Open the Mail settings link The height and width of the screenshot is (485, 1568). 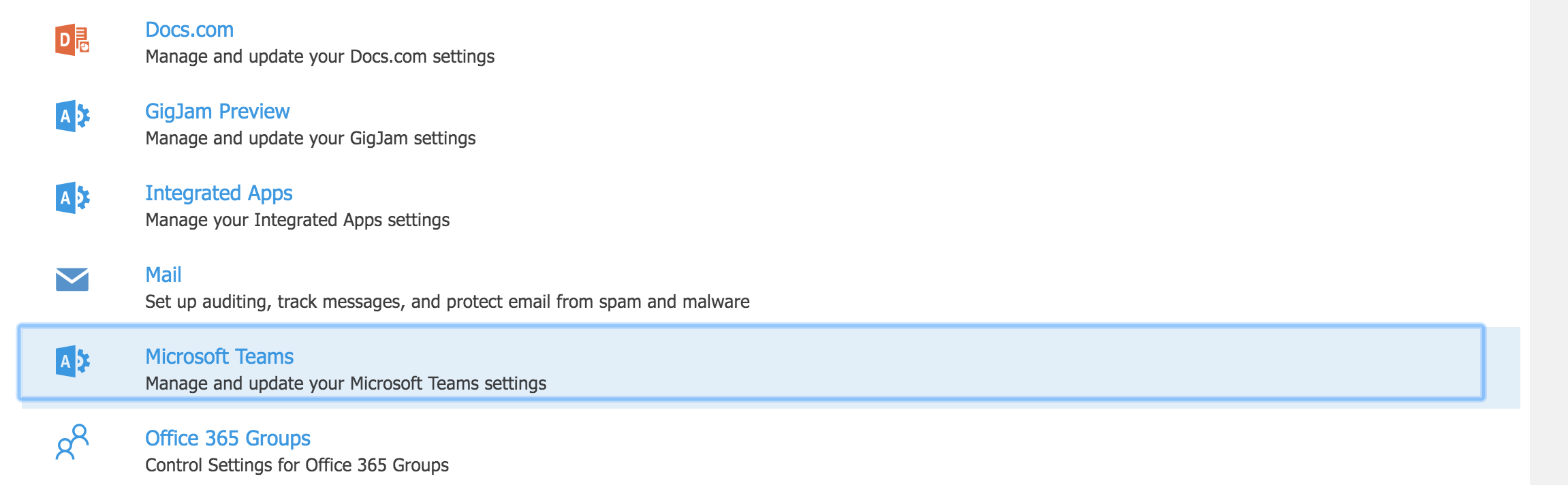click(x=163, y=275)
